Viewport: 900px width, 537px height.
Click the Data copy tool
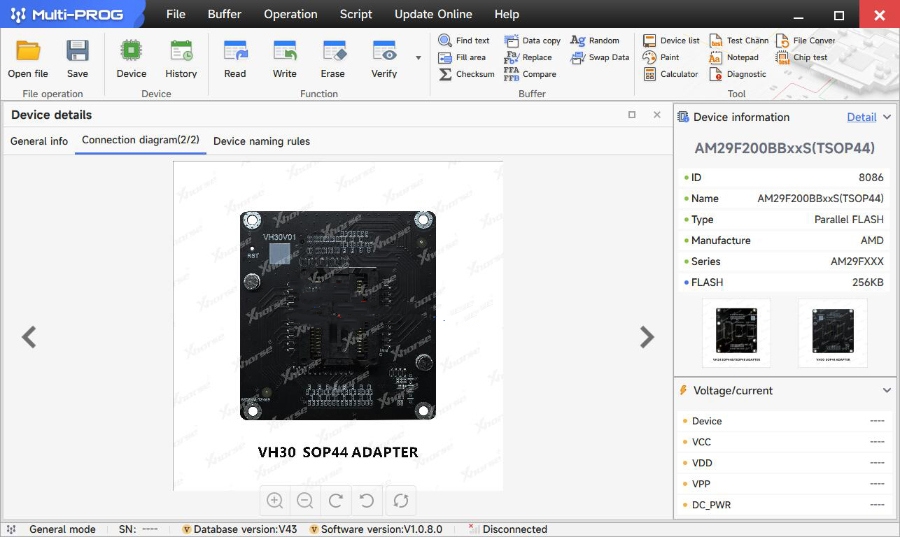click(532, 40)
